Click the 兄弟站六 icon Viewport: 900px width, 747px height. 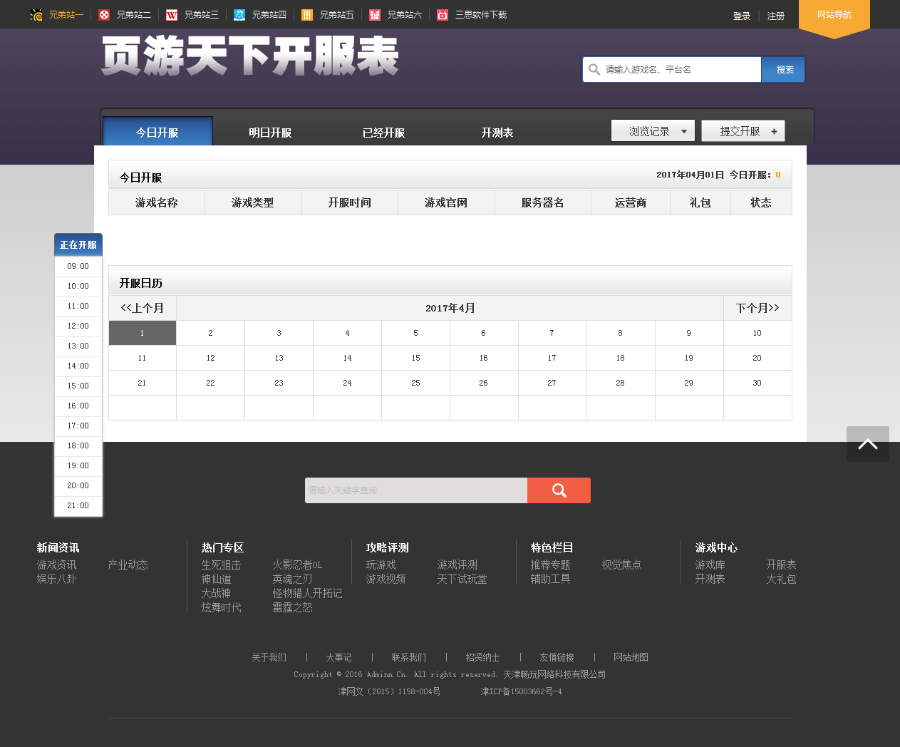[375, 15]
